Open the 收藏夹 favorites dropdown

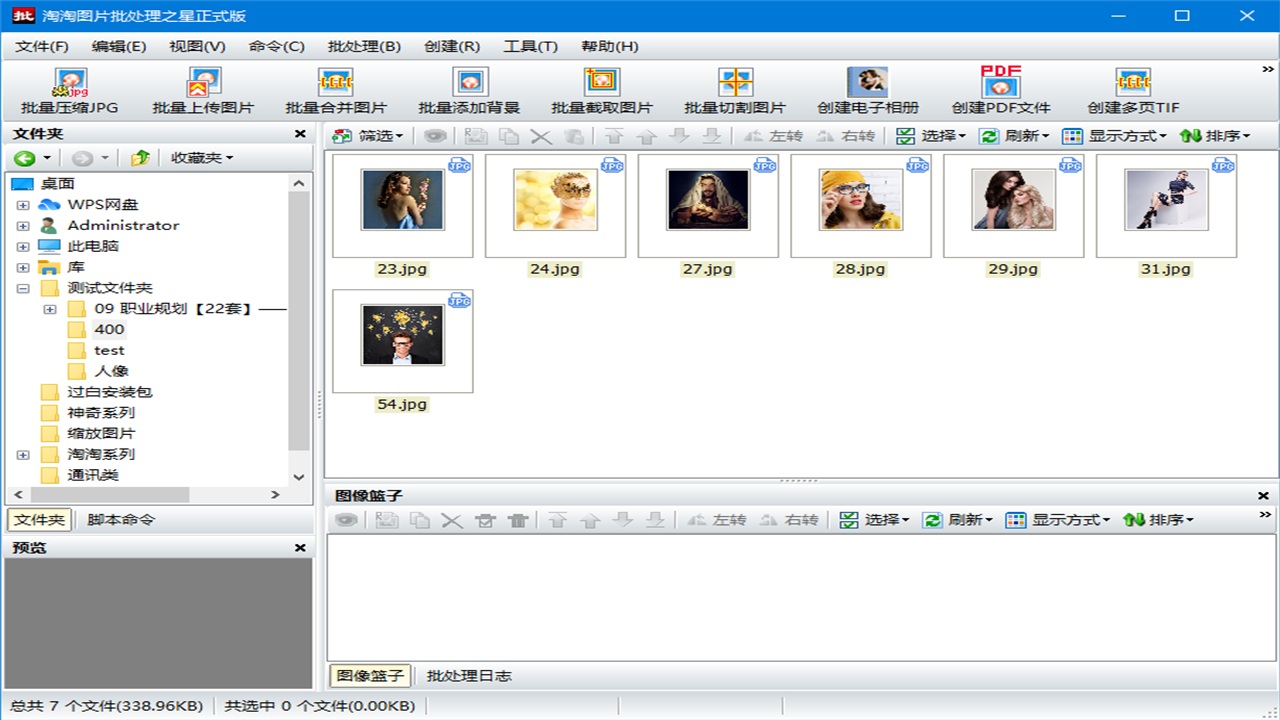click(202, 158)
